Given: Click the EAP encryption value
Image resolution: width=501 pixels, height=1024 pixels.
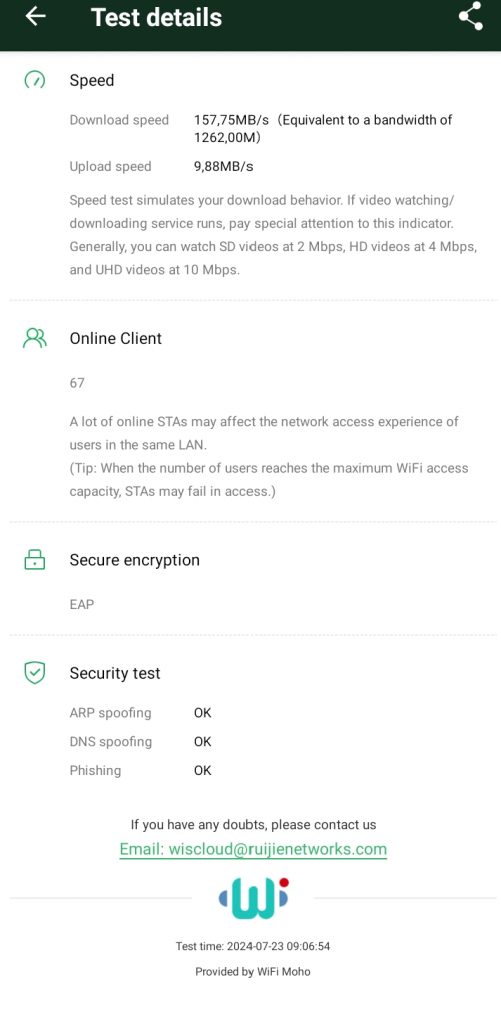Looking at the screenshot, I should [82, 605].
